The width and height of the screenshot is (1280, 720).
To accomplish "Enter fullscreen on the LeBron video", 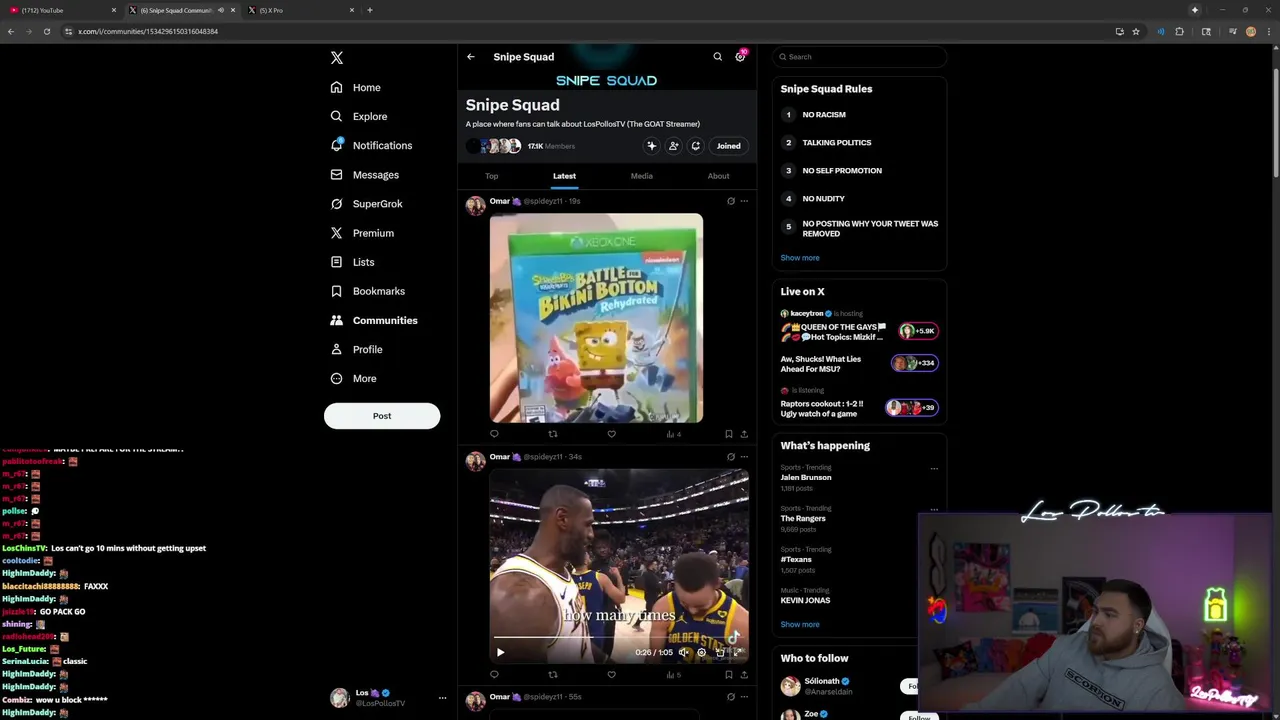I will point(737,652).
